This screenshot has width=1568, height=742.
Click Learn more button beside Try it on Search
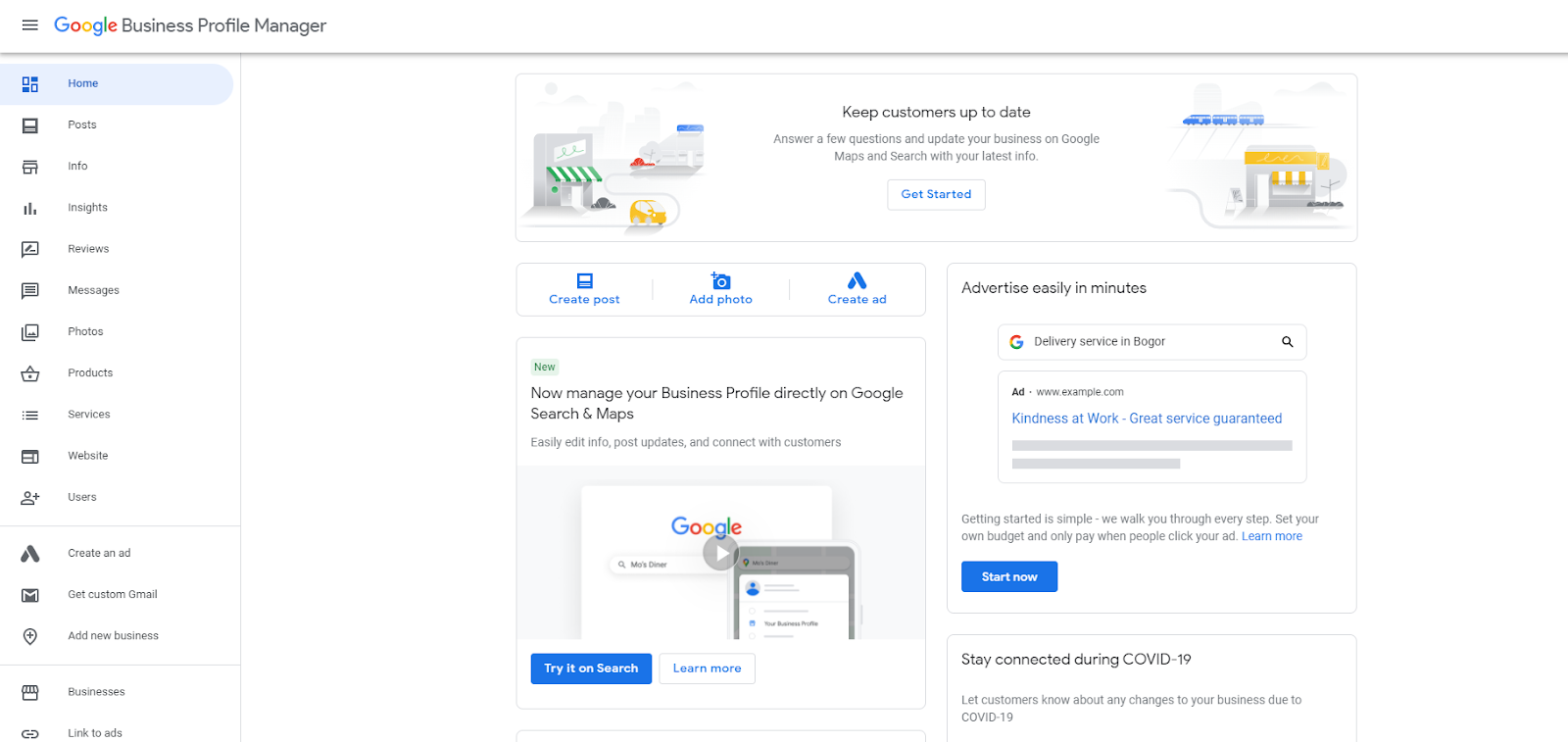pyautogui.click(x=708, y=668)
